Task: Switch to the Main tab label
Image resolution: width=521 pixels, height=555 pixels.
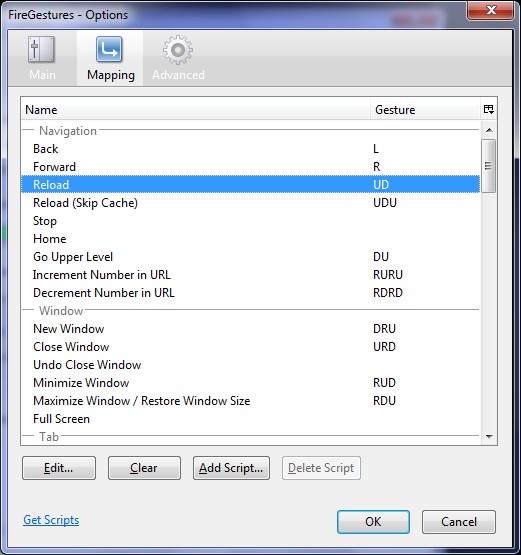Action: [42, 75]
